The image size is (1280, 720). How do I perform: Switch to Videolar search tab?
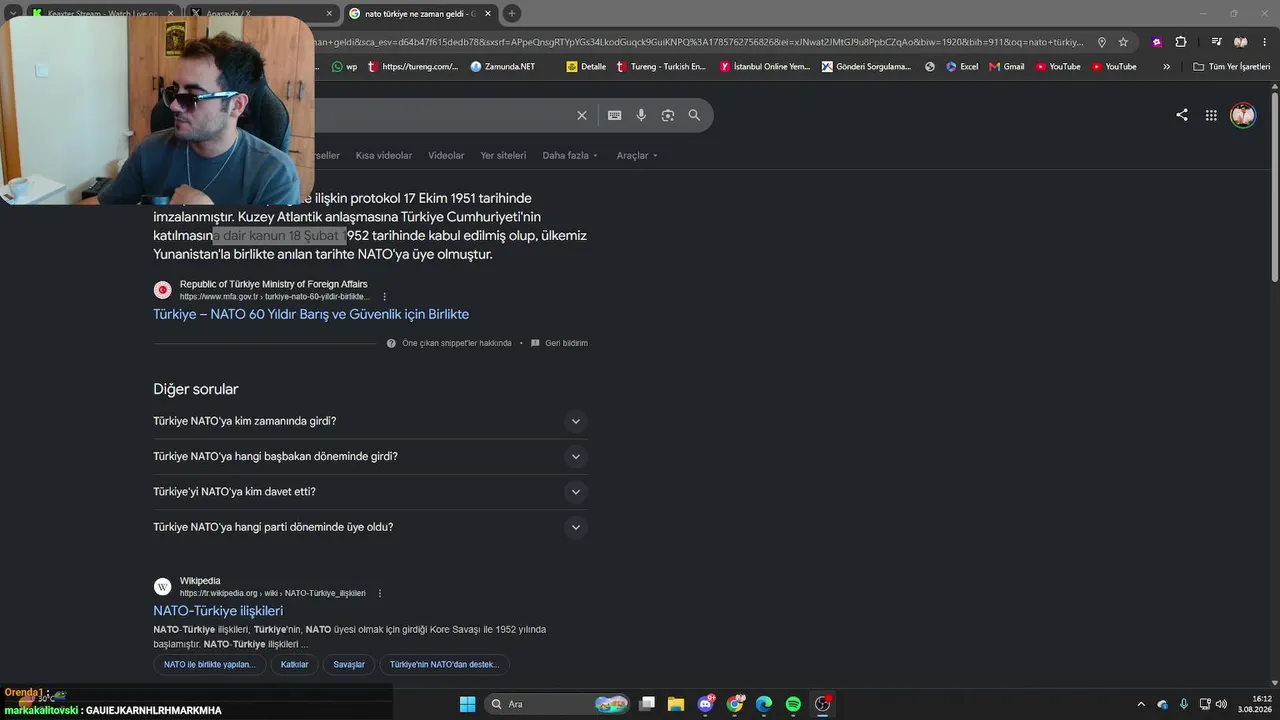click(x=446, y=155)
